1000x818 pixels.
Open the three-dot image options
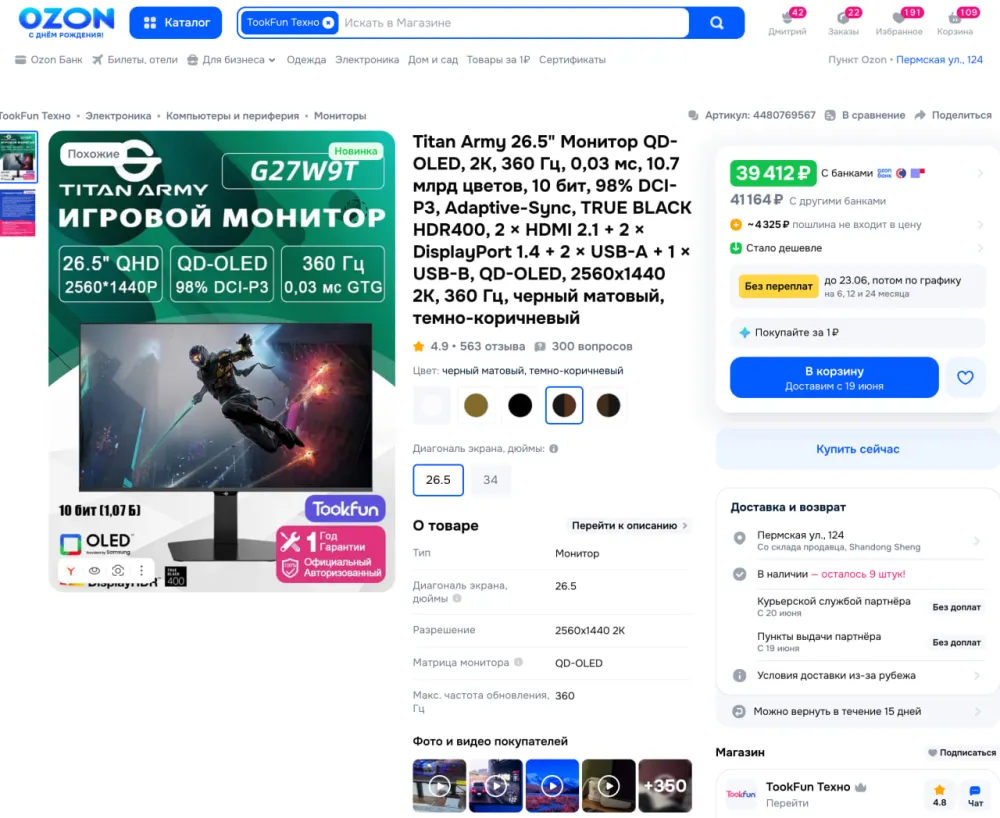coord(141,571)
